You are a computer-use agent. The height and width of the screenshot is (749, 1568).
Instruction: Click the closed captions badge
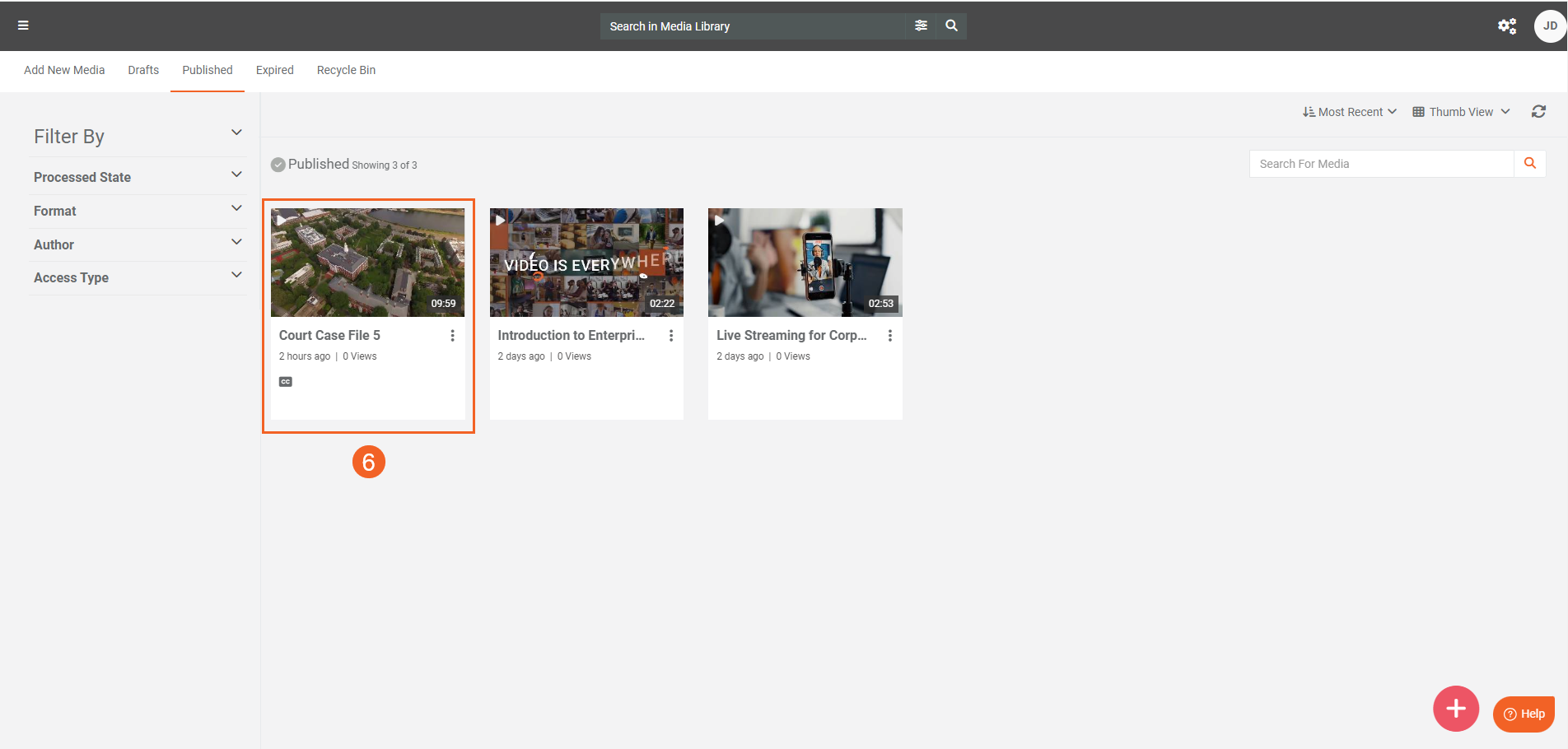click(286, 382)
